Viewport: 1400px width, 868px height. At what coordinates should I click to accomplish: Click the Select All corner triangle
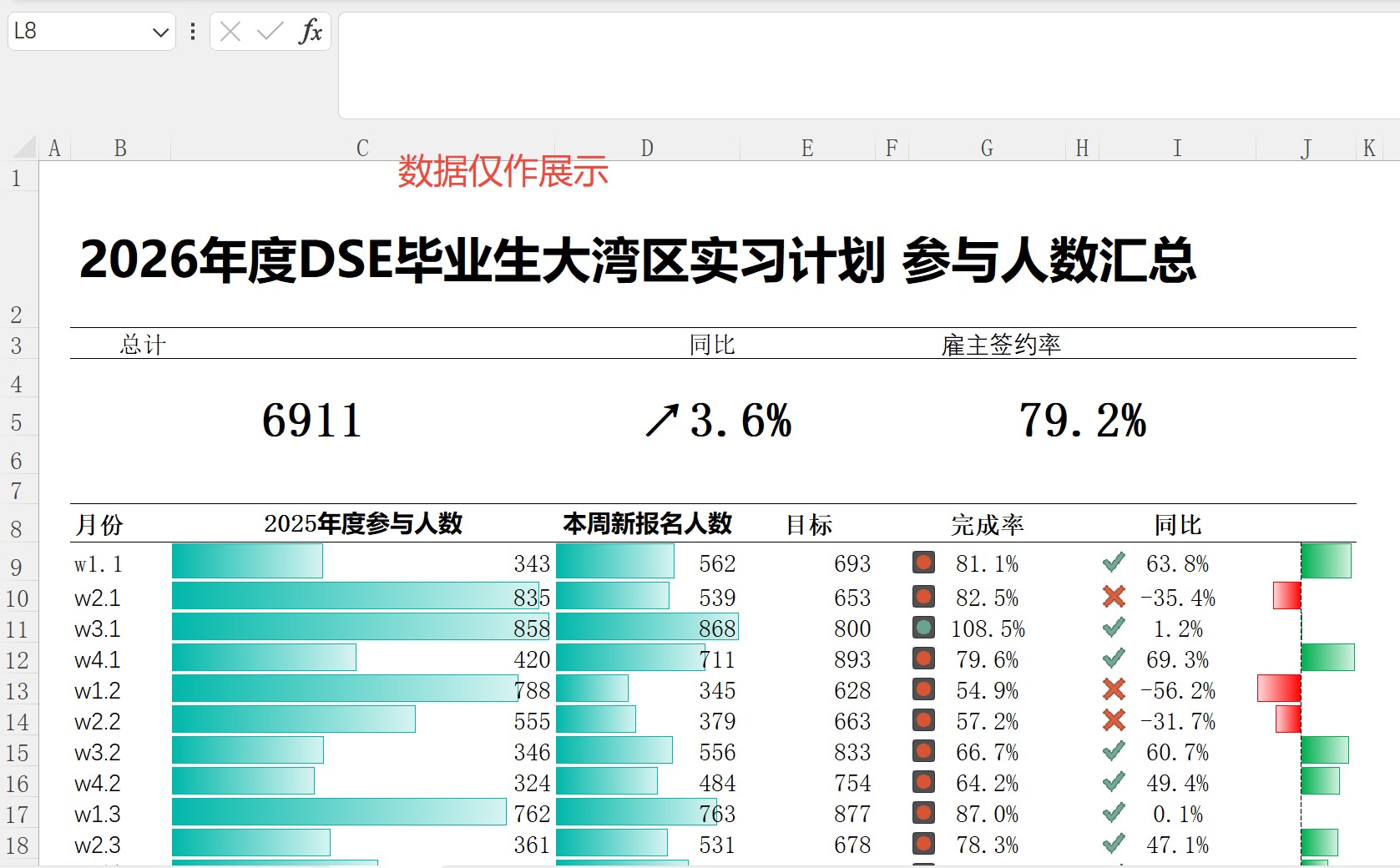25,148
